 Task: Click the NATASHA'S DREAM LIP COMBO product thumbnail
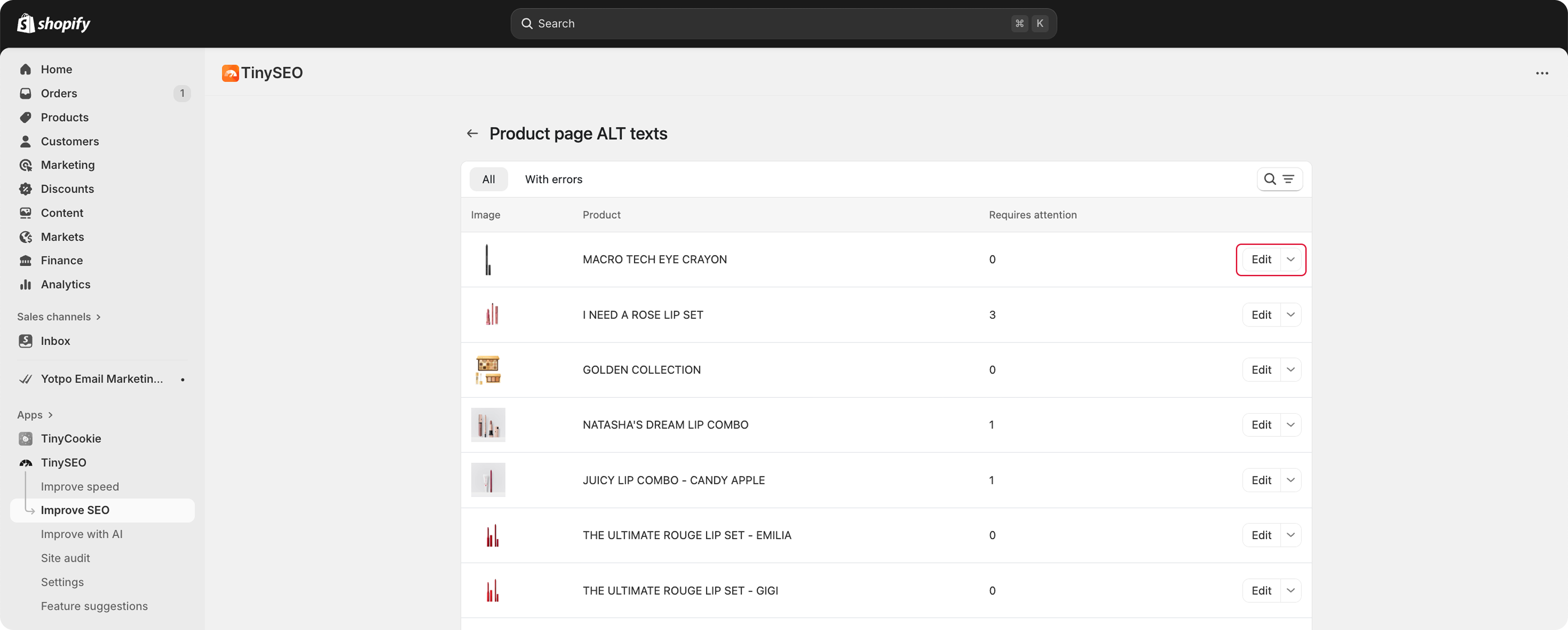489,425
